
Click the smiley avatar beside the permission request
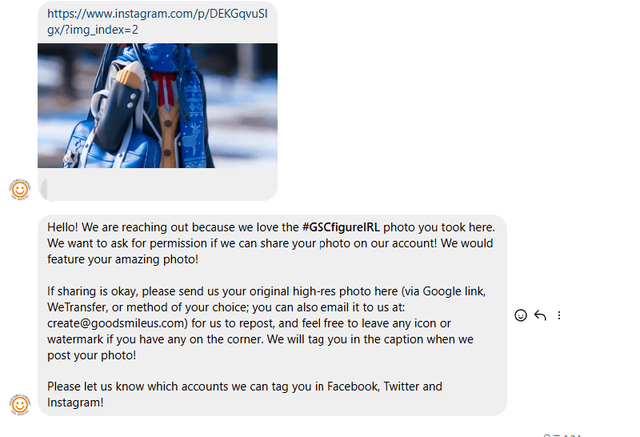click(x=19, y=404)
